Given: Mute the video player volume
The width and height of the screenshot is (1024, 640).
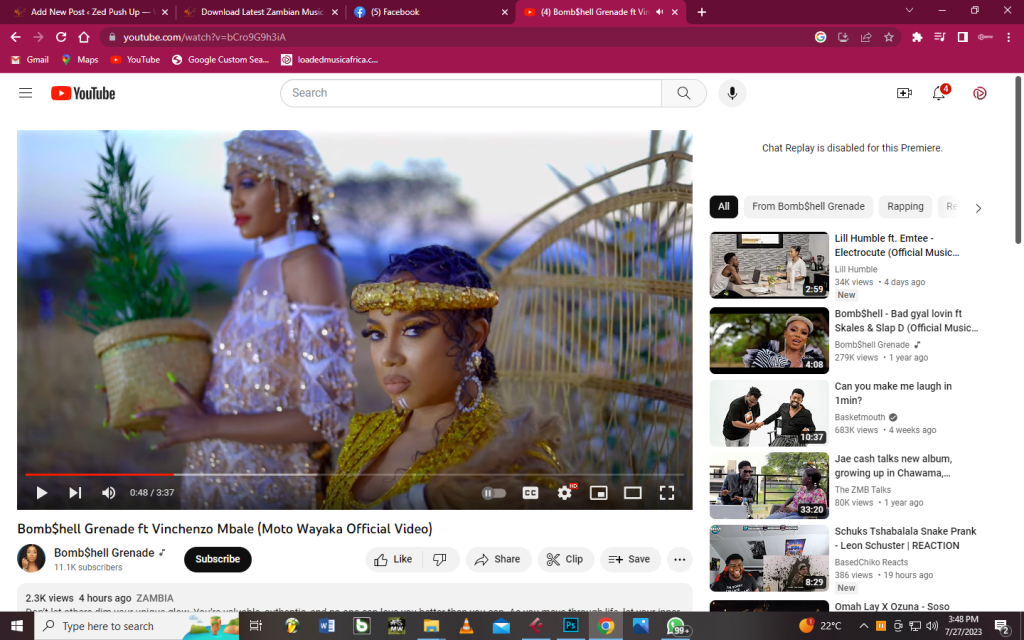Looking at the screenshot, I should point(109,492).
